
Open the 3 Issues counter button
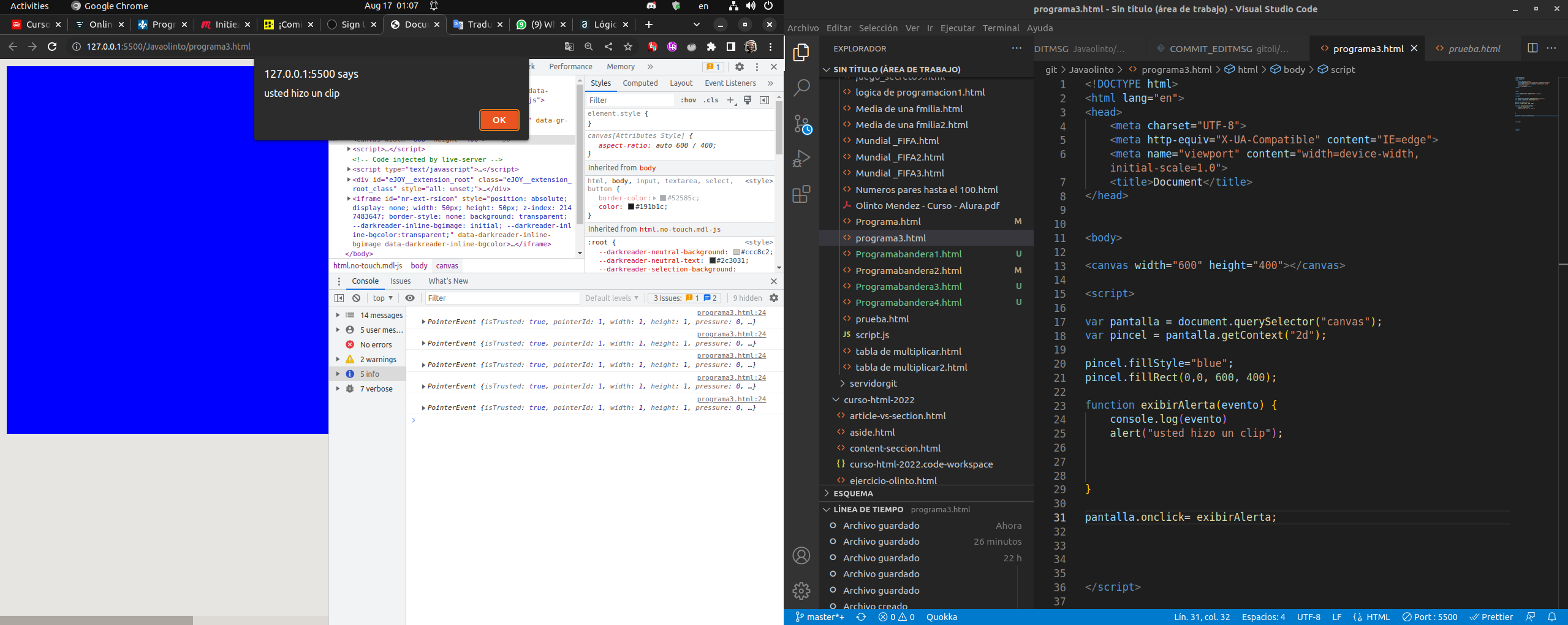point(684,298)
